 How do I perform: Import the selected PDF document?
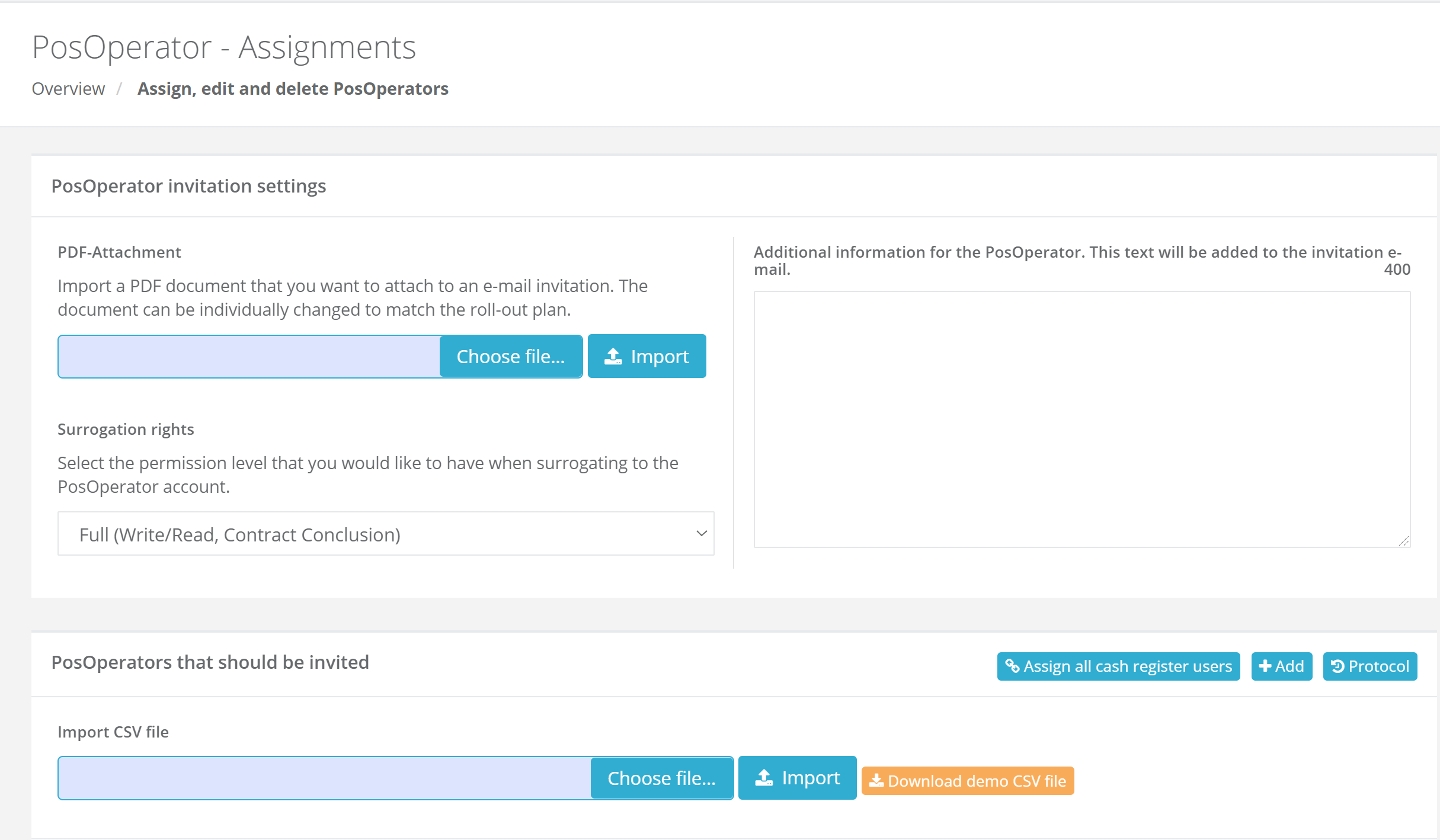tap(647, 356)
